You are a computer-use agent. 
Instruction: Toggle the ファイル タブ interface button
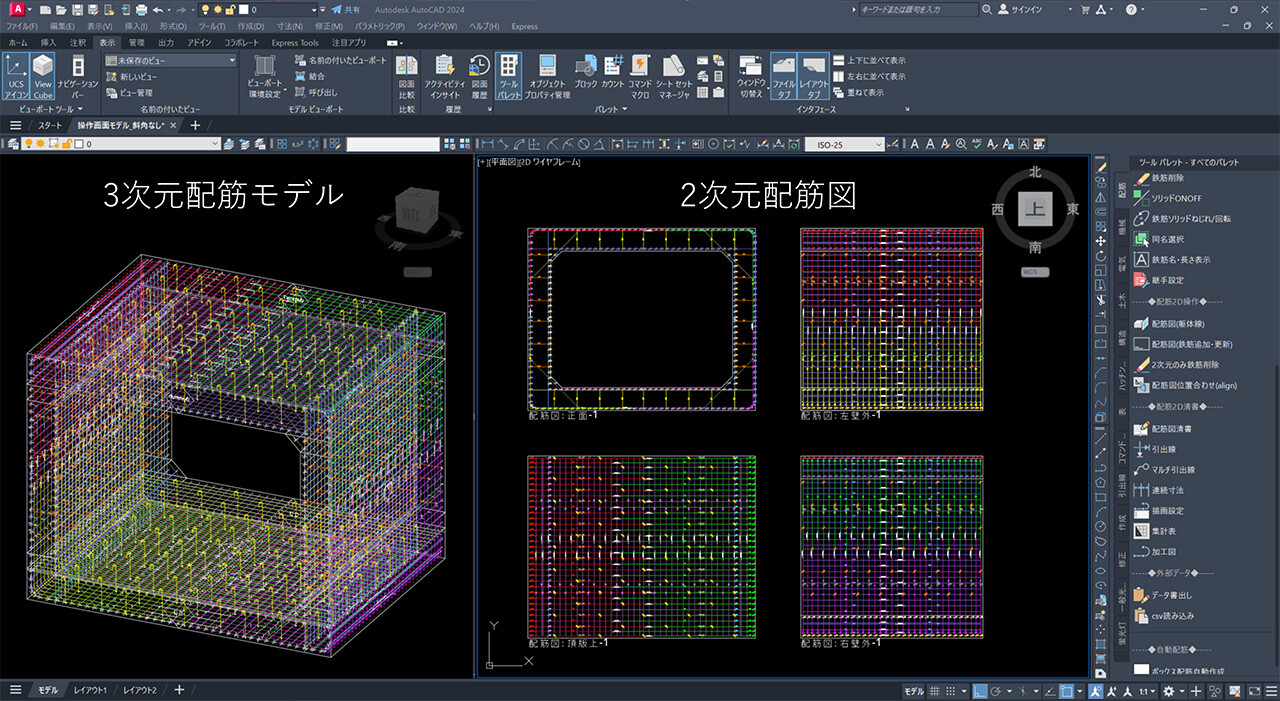[784, 77]
